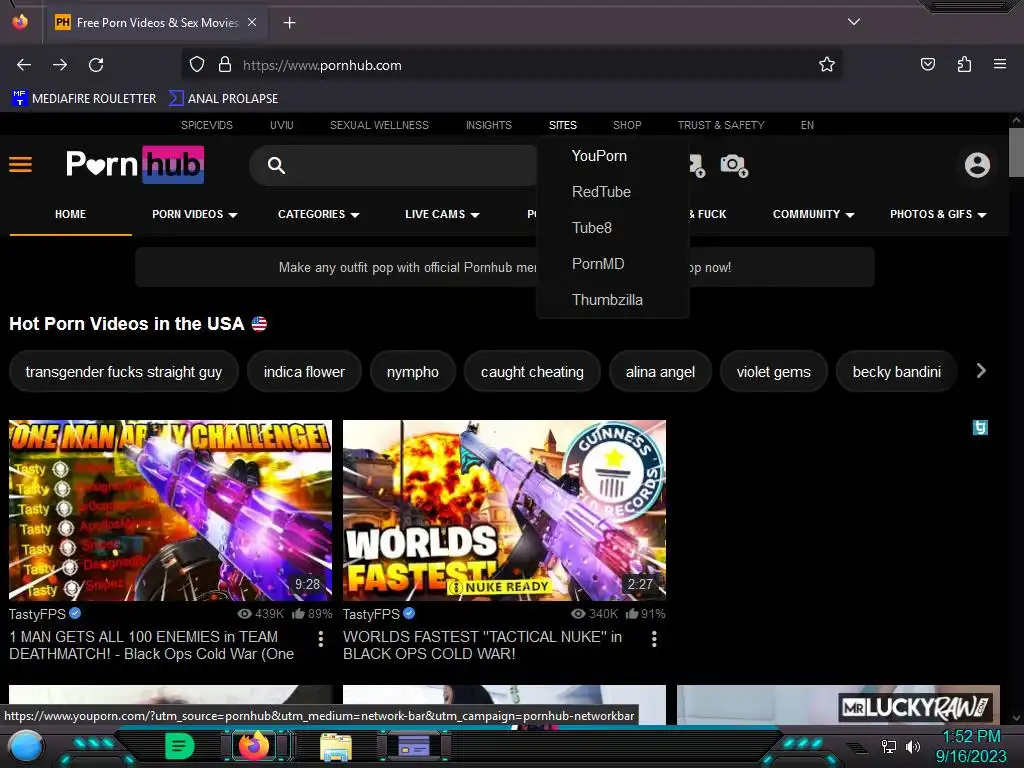Select the 'violet gems' search chip

point(774,372)
